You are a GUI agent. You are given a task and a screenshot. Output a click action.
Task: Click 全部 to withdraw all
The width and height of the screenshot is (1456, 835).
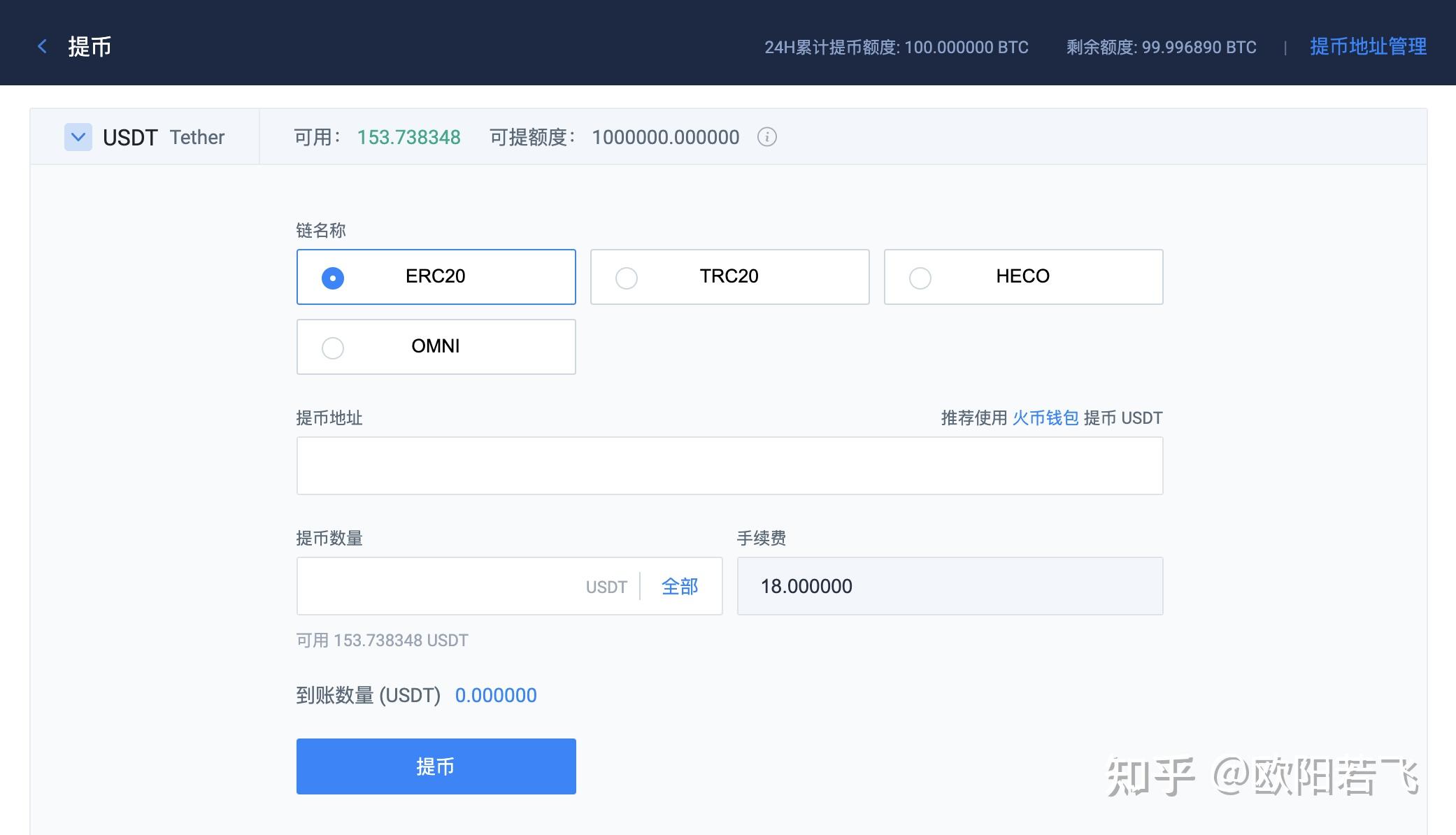tap(680, 587)
